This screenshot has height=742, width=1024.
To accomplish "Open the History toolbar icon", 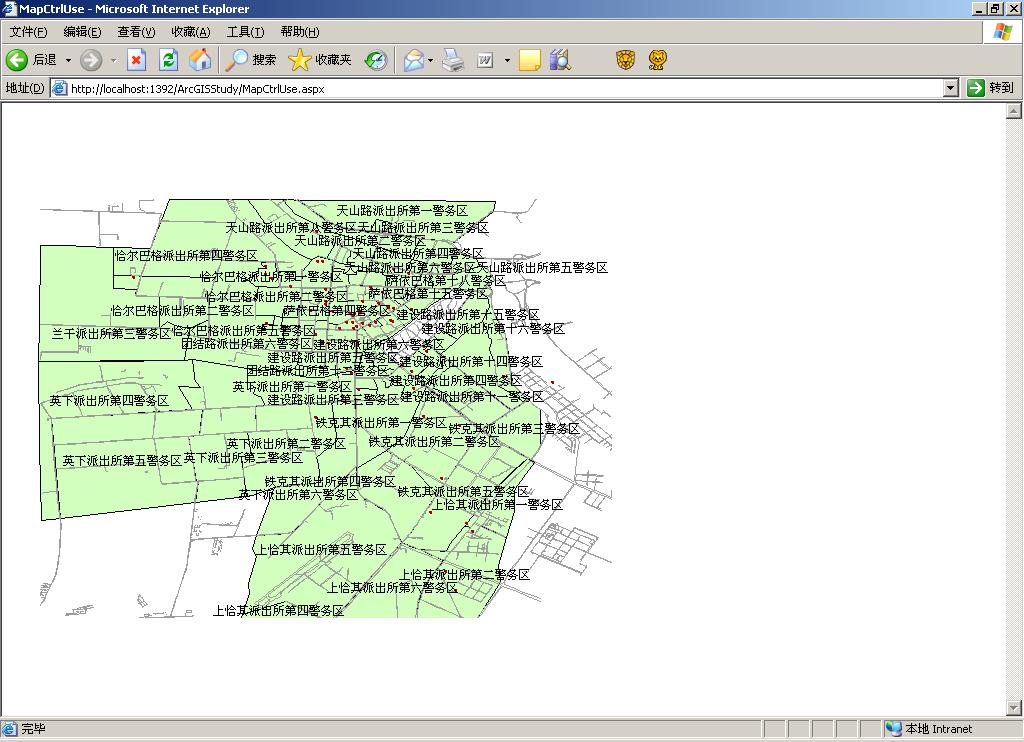I will coord(376,60).
